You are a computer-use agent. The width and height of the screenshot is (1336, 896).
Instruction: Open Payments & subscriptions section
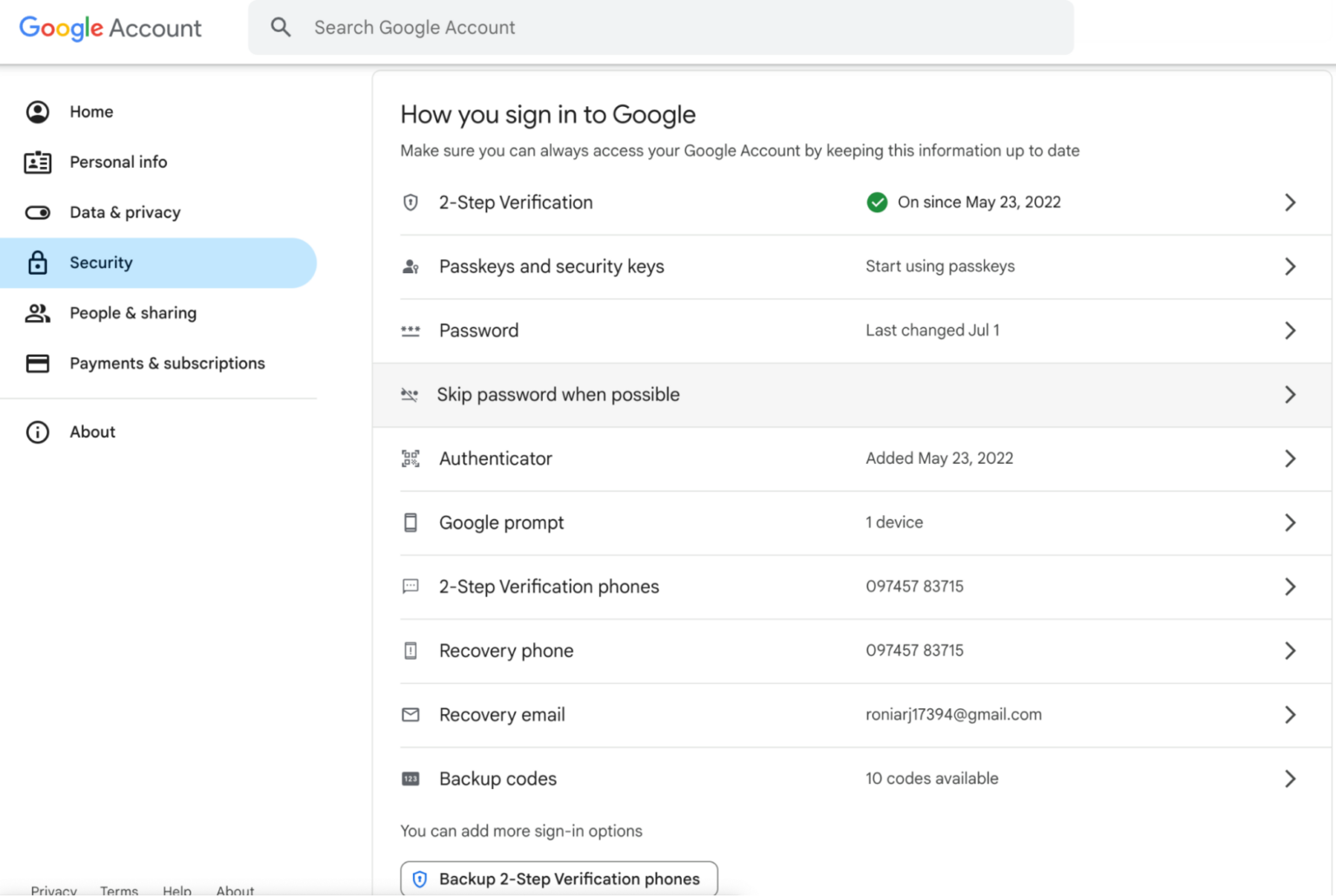pyautogui.click(x=158, y=364)
